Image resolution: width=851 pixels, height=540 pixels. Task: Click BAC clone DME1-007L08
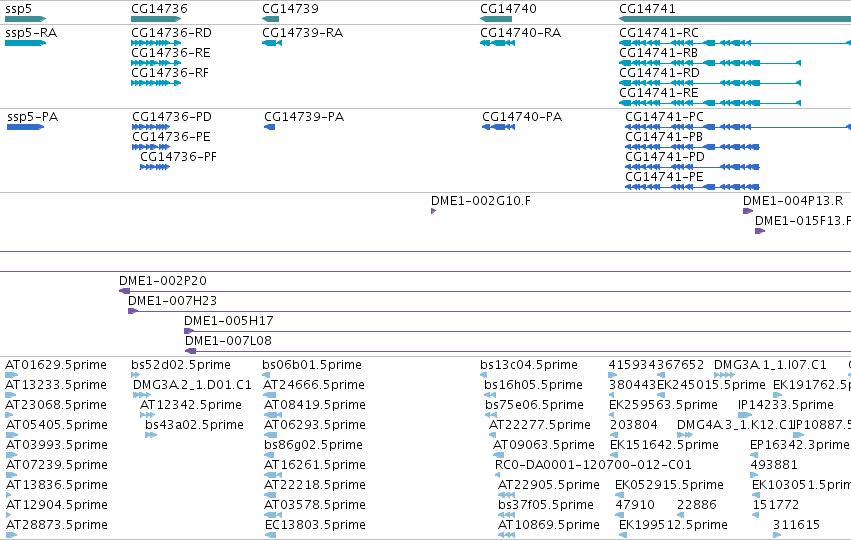click(228, 341)
